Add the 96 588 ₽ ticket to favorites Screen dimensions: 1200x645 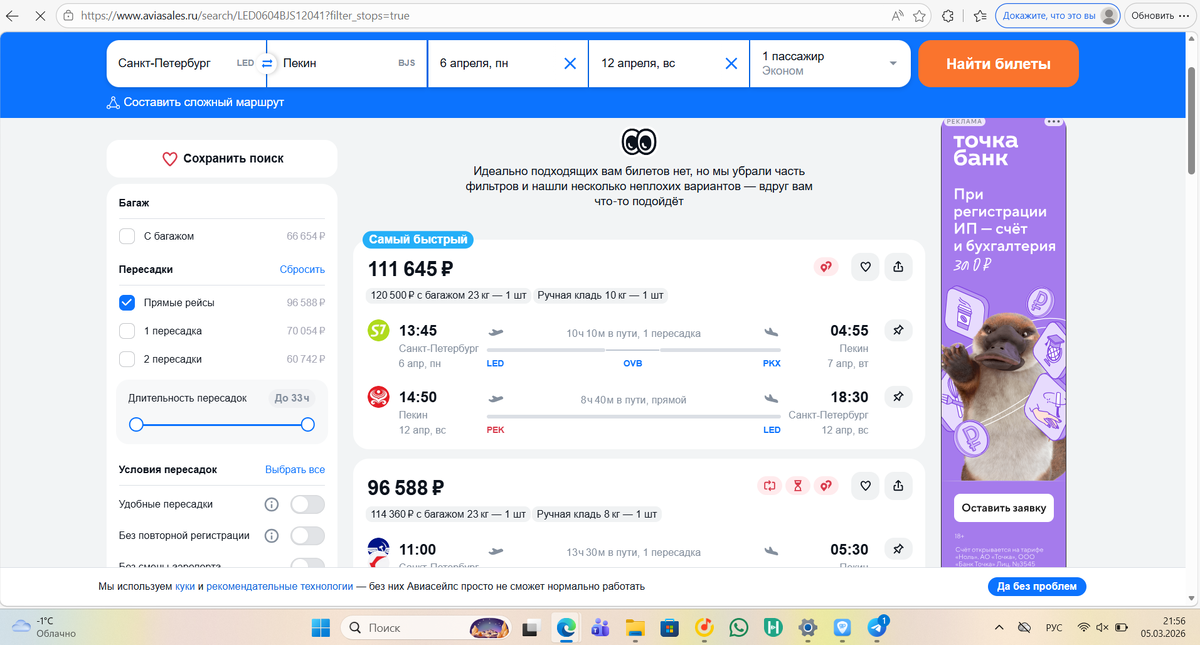[x=865, y=486]
